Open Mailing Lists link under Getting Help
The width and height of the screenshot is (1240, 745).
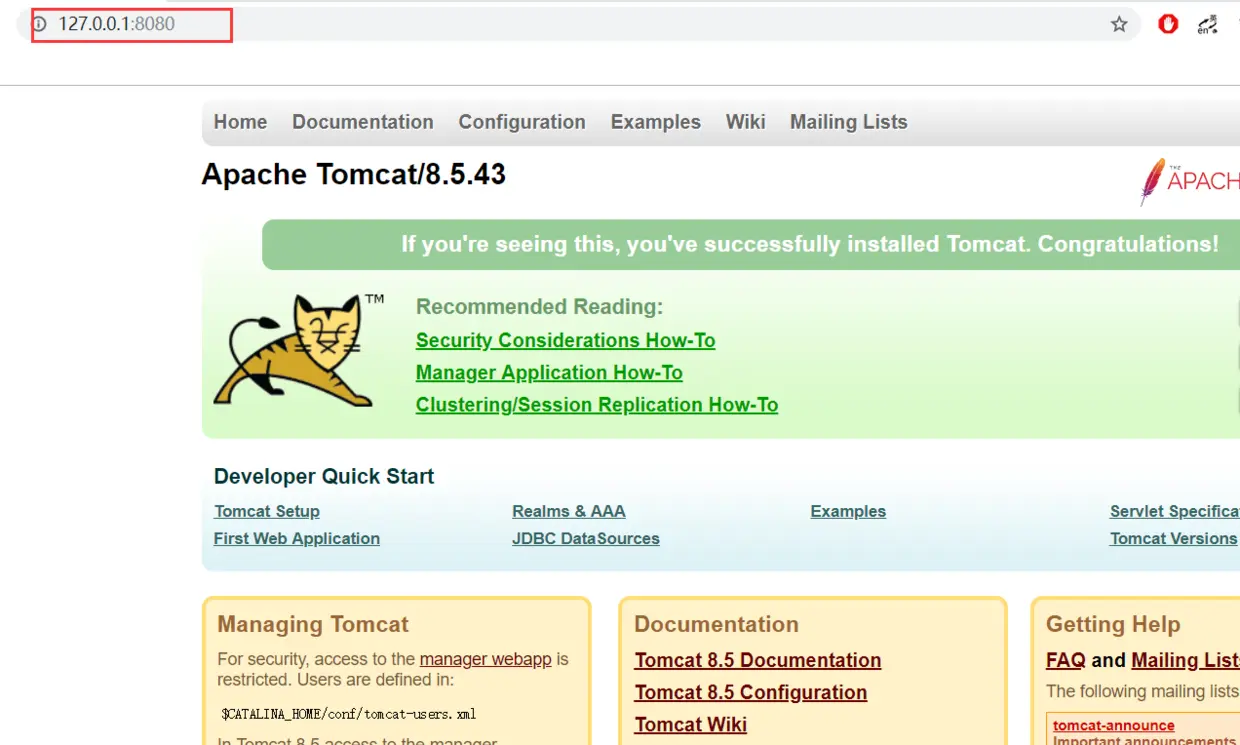click(1185, 660)
